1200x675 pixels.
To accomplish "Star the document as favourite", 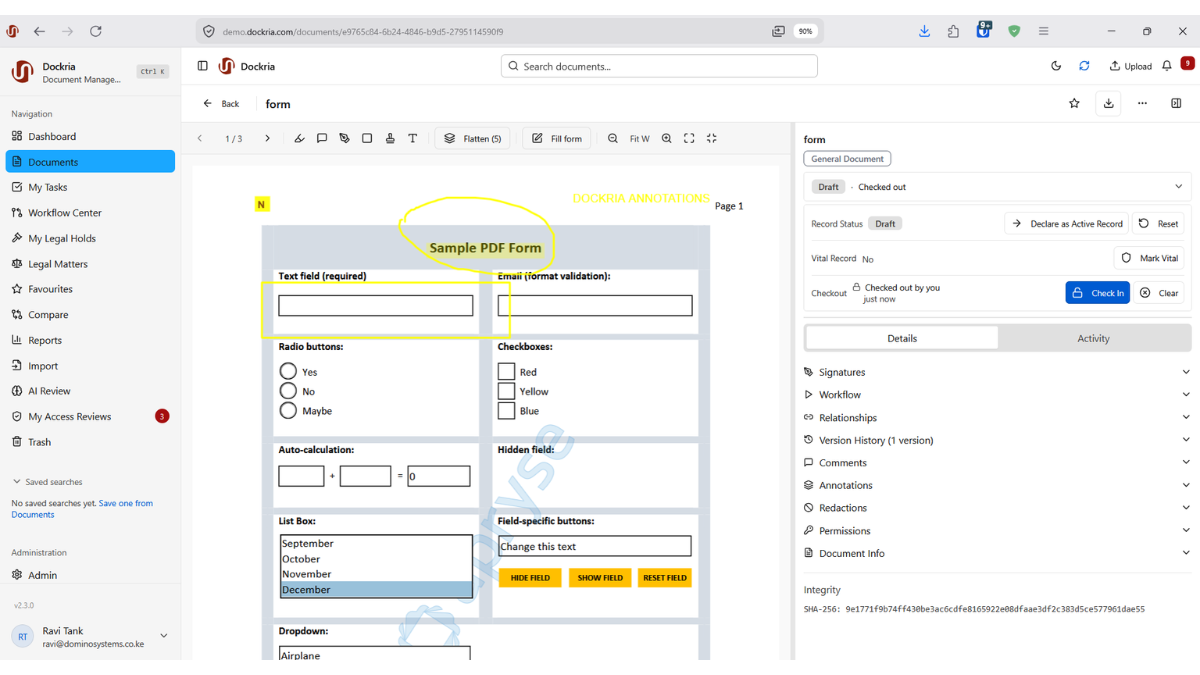I will pos(1074,103).
